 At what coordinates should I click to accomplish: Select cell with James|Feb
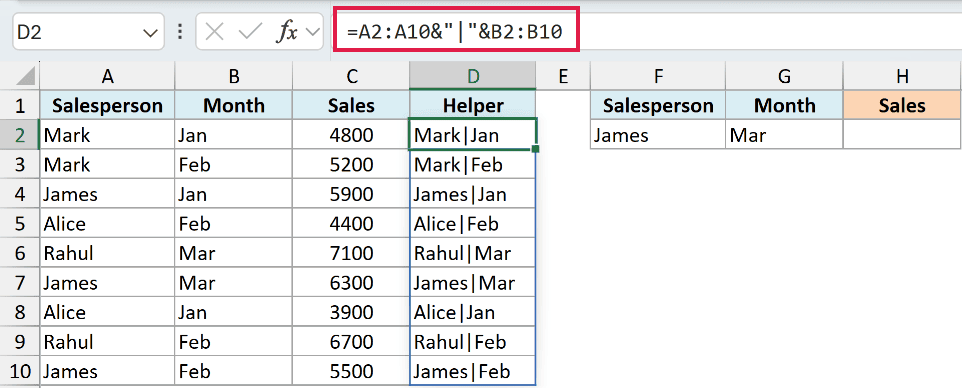tap(473, 371)
